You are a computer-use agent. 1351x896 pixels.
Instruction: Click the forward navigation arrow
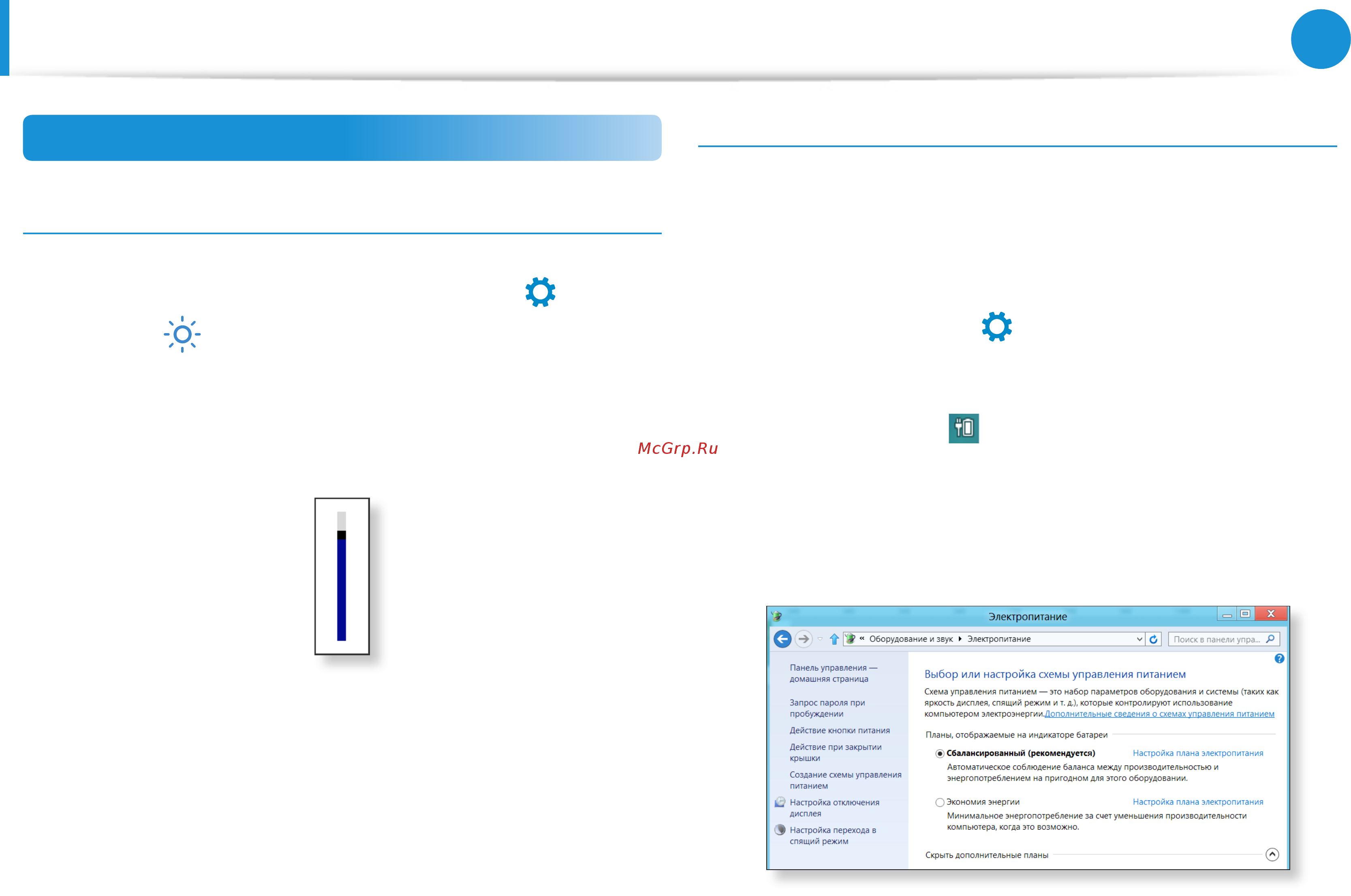pyautogui.click(x=803, y=639)
